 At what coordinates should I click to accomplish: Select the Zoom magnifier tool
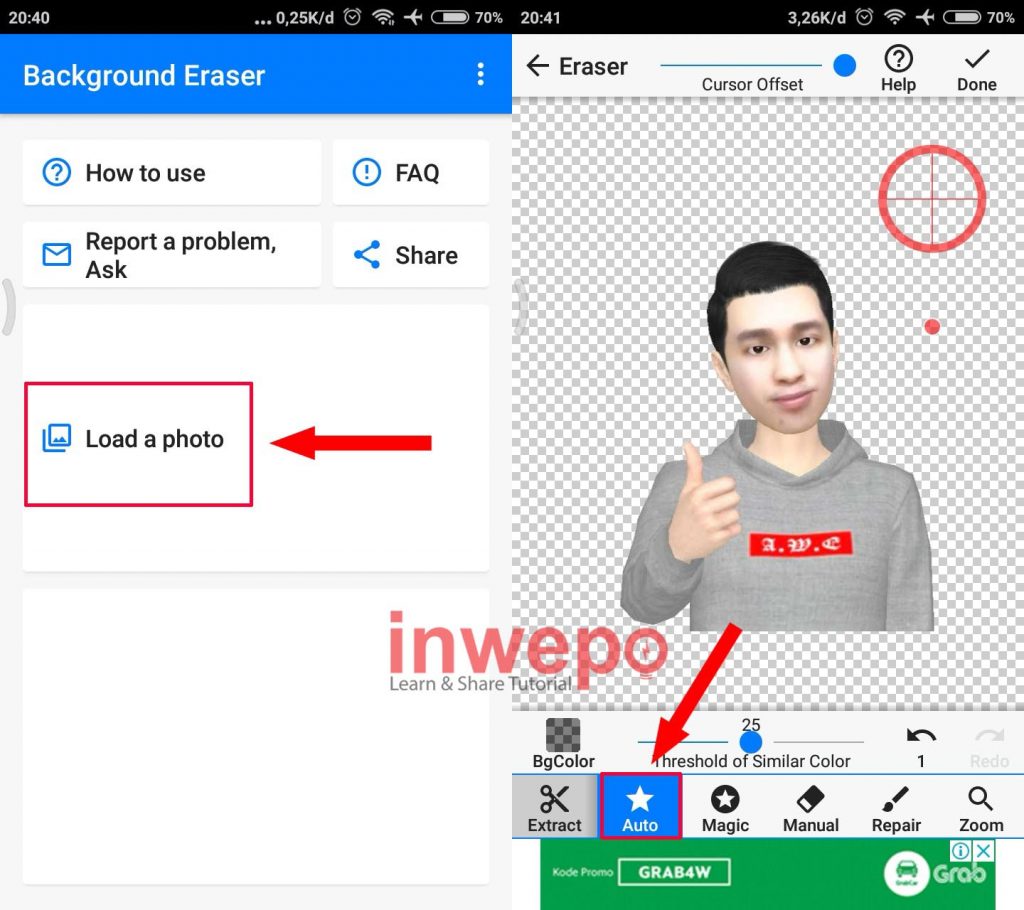click(x=981, y=807)
